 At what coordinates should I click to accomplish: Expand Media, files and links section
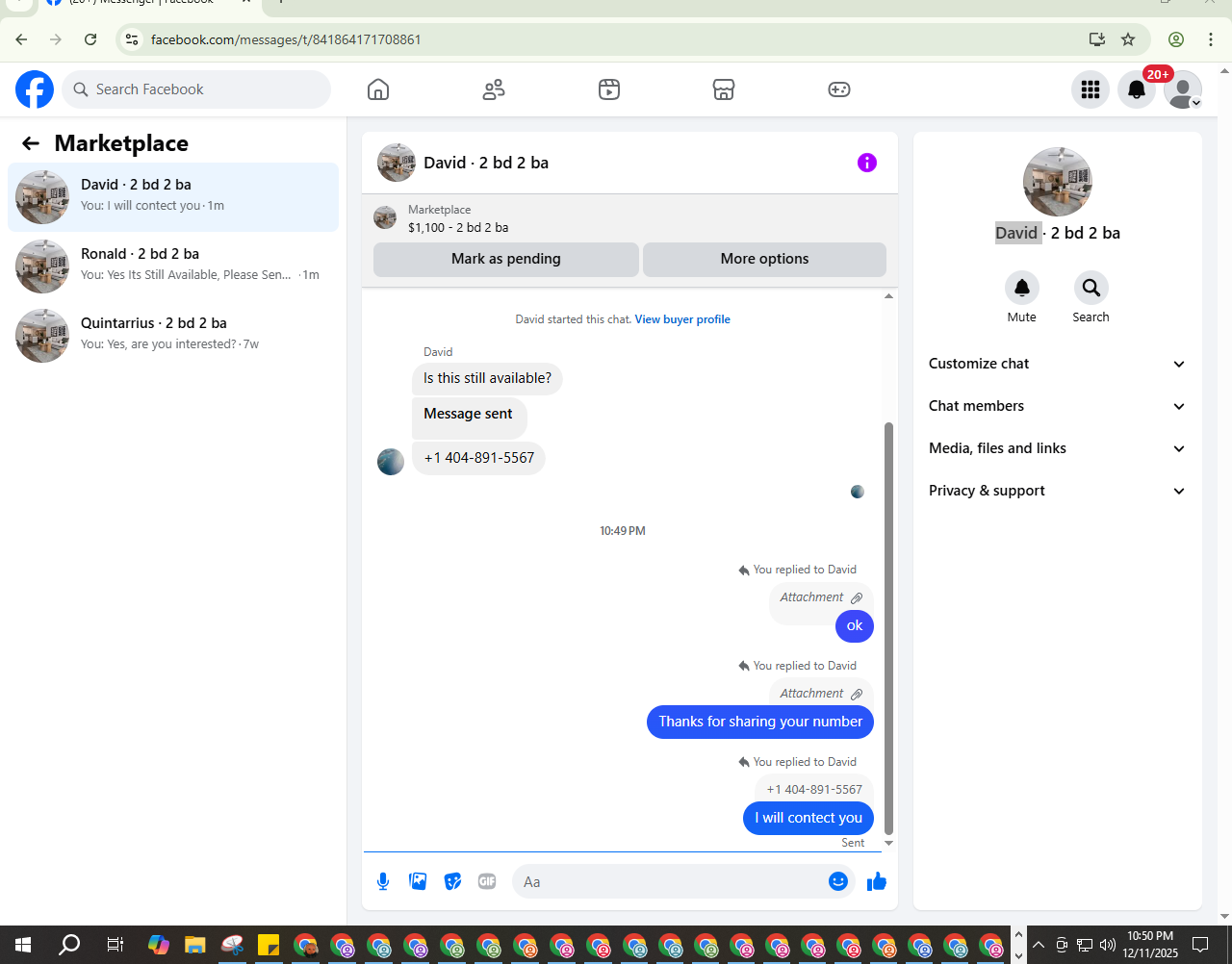coord(1057,448)
